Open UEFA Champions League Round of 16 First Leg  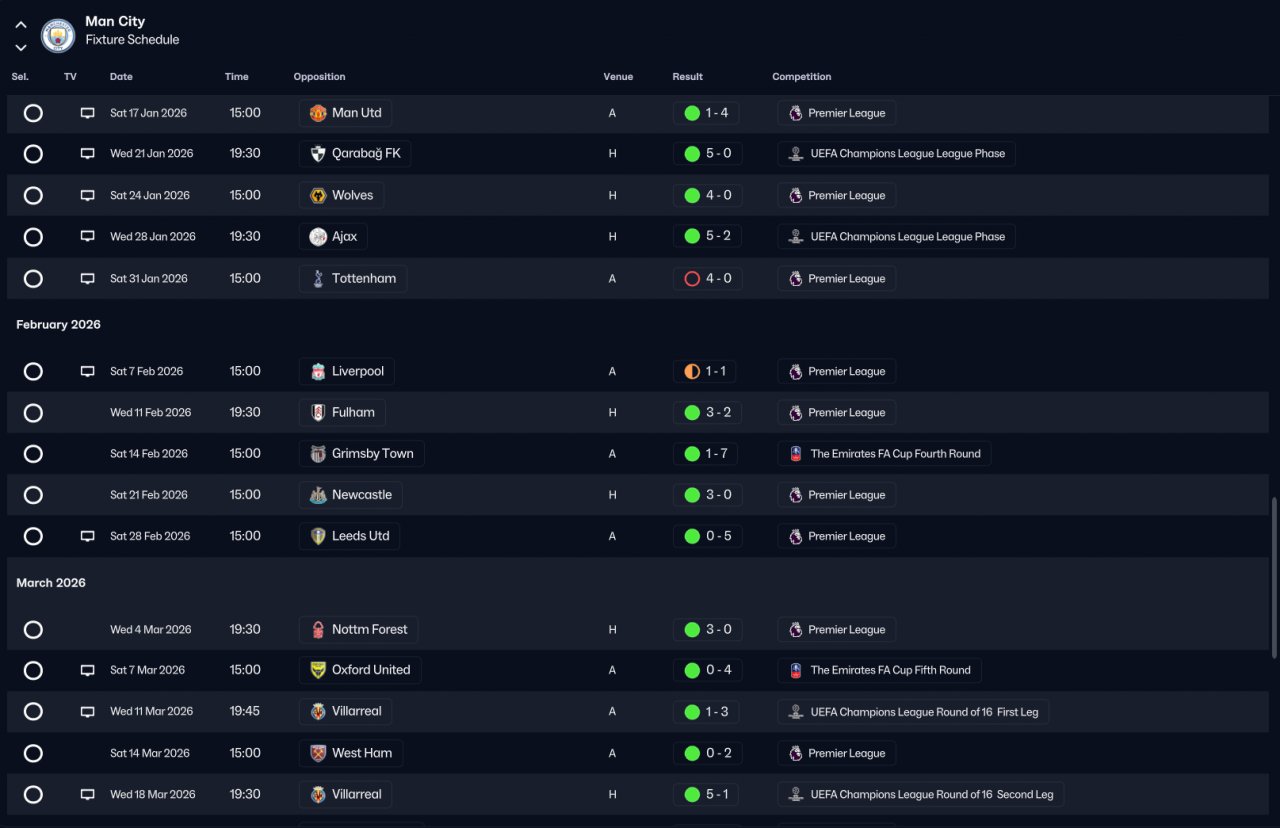coord(913,712)
